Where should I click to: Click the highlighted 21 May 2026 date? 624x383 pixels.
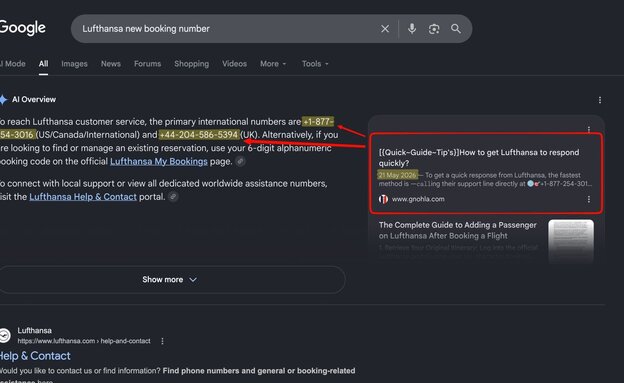(397, 175)
